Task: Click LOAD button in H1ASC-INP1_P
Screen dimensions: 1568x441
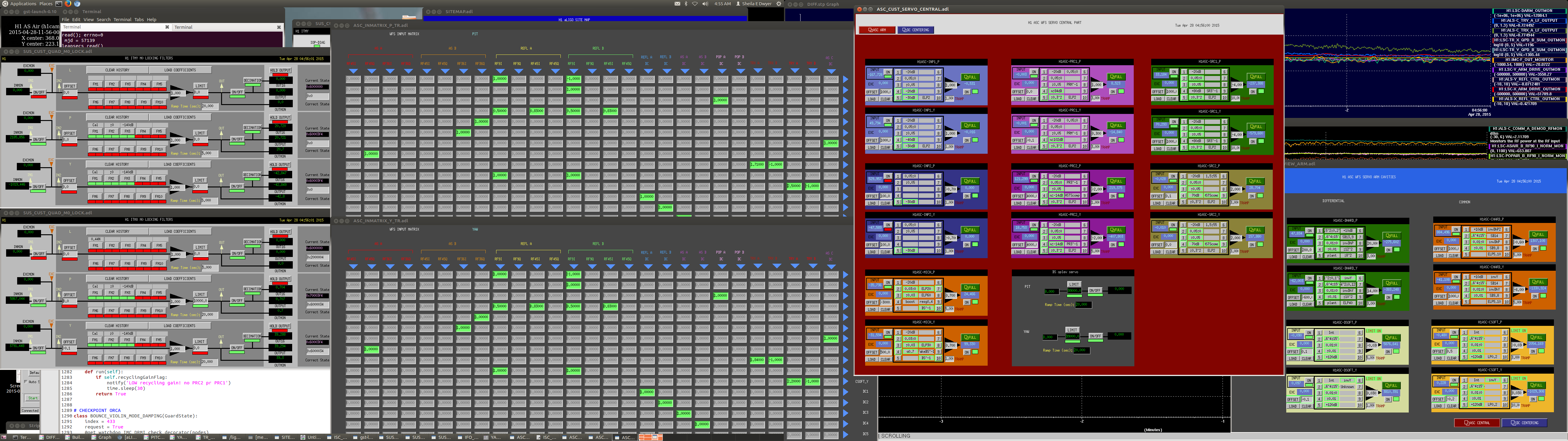Action: (x=872, y=99)
